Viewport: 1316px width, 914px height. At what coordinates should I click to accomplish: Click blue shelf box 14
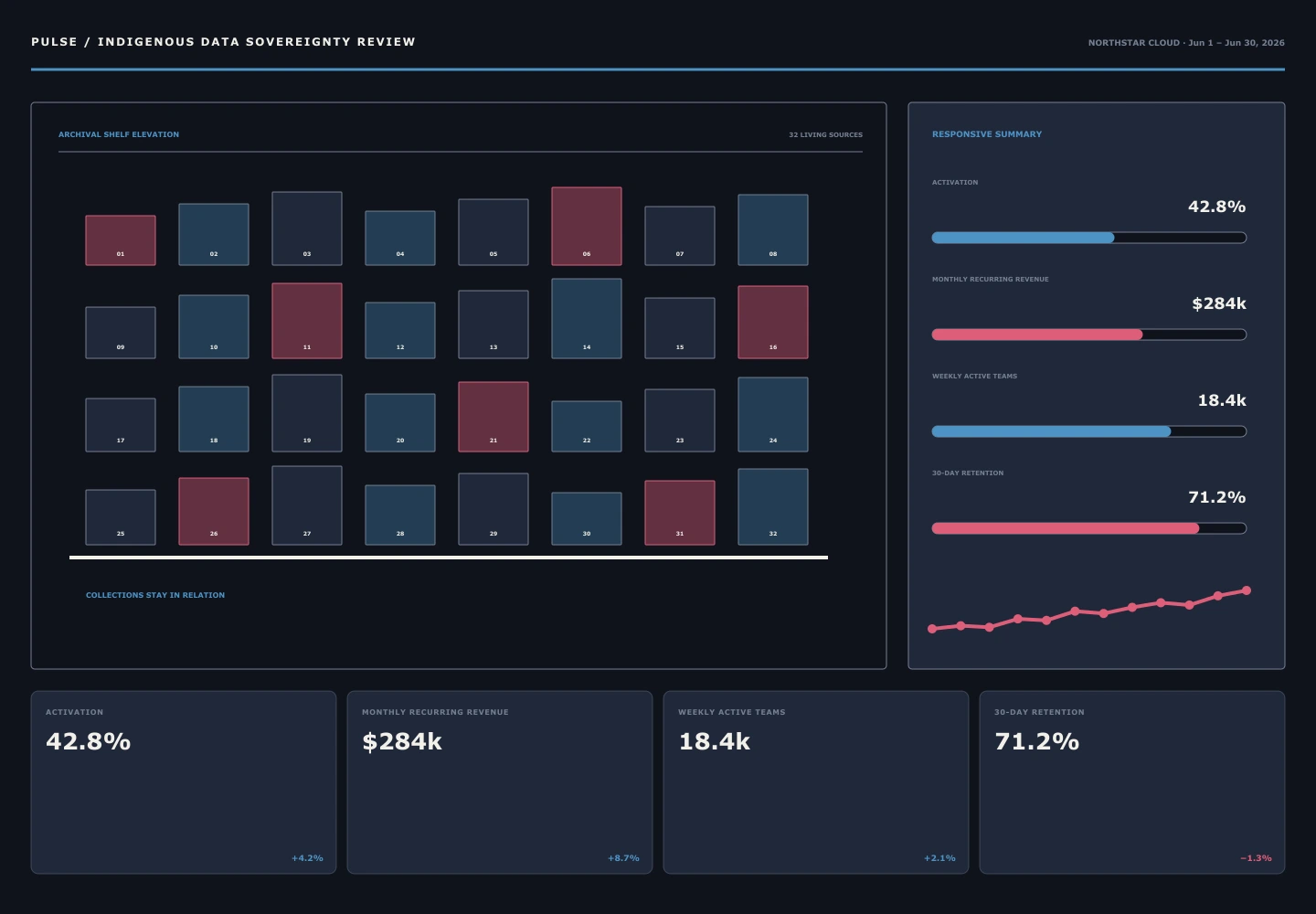pyautogui.click(x=587, y=318)
